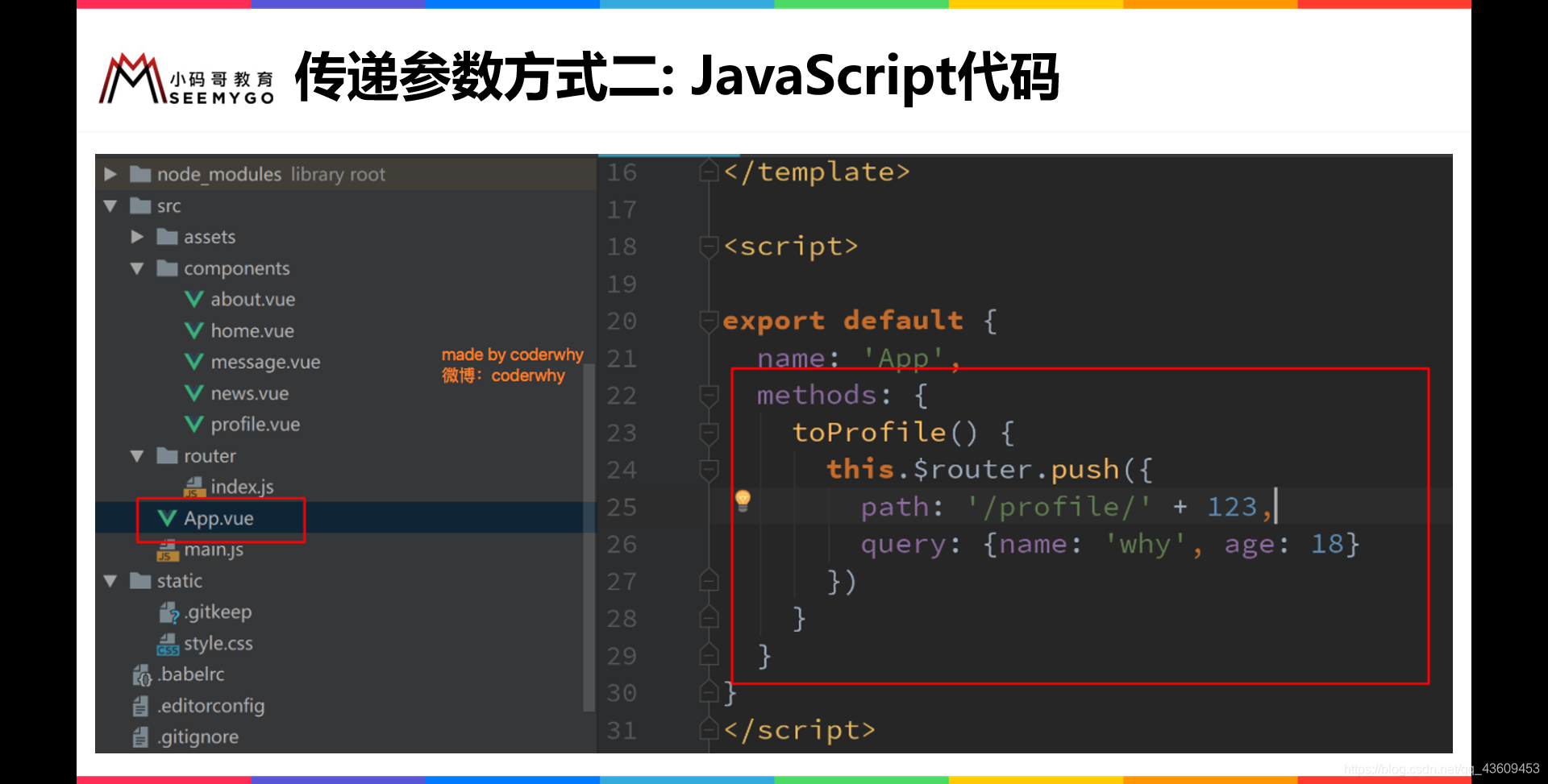Click the Vue icon beside App.vue
This screenshot has width=1548, height=784.
[167, 518]
